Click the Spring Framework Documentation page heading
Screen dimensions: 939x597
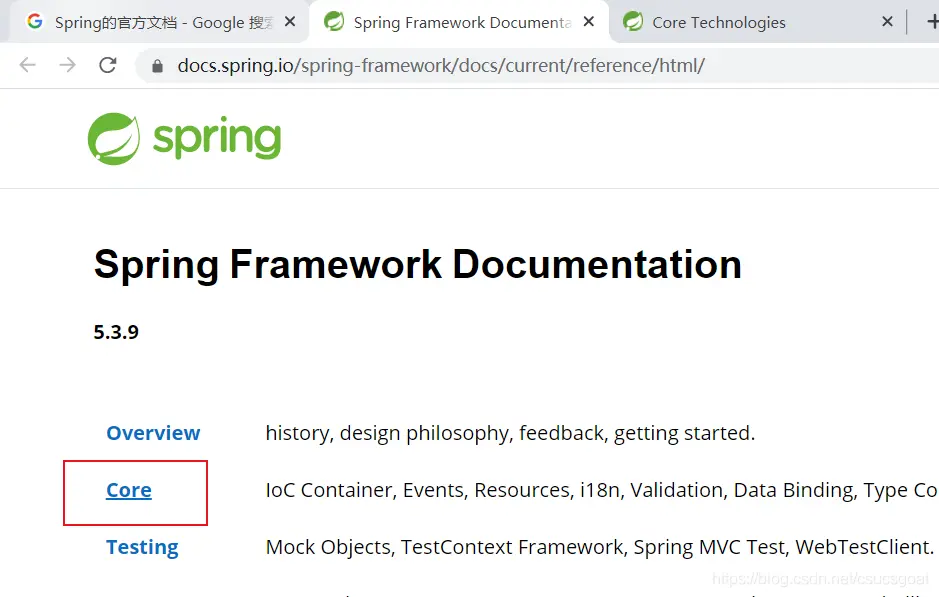417,265
